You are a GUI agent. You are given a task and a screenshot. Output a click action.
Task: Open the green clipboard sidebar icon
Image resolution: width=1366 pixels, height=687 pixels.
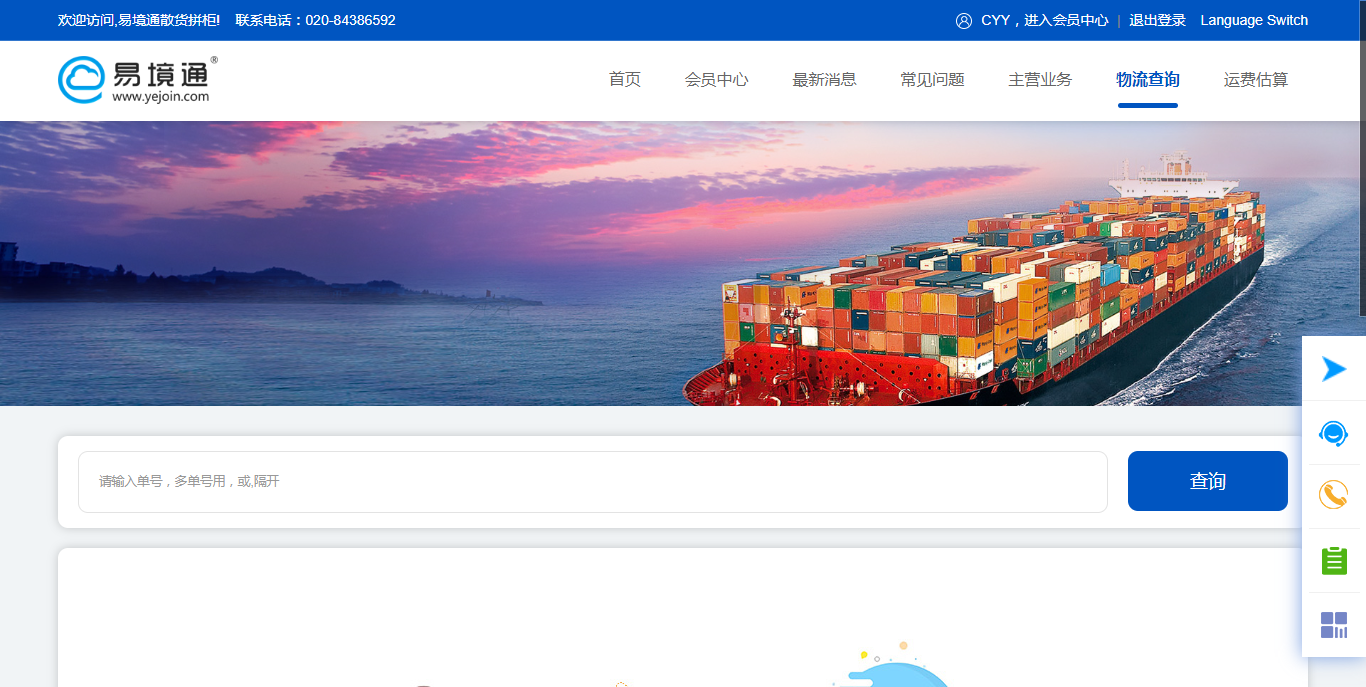pyautogui.click(x=1334, y=560)
